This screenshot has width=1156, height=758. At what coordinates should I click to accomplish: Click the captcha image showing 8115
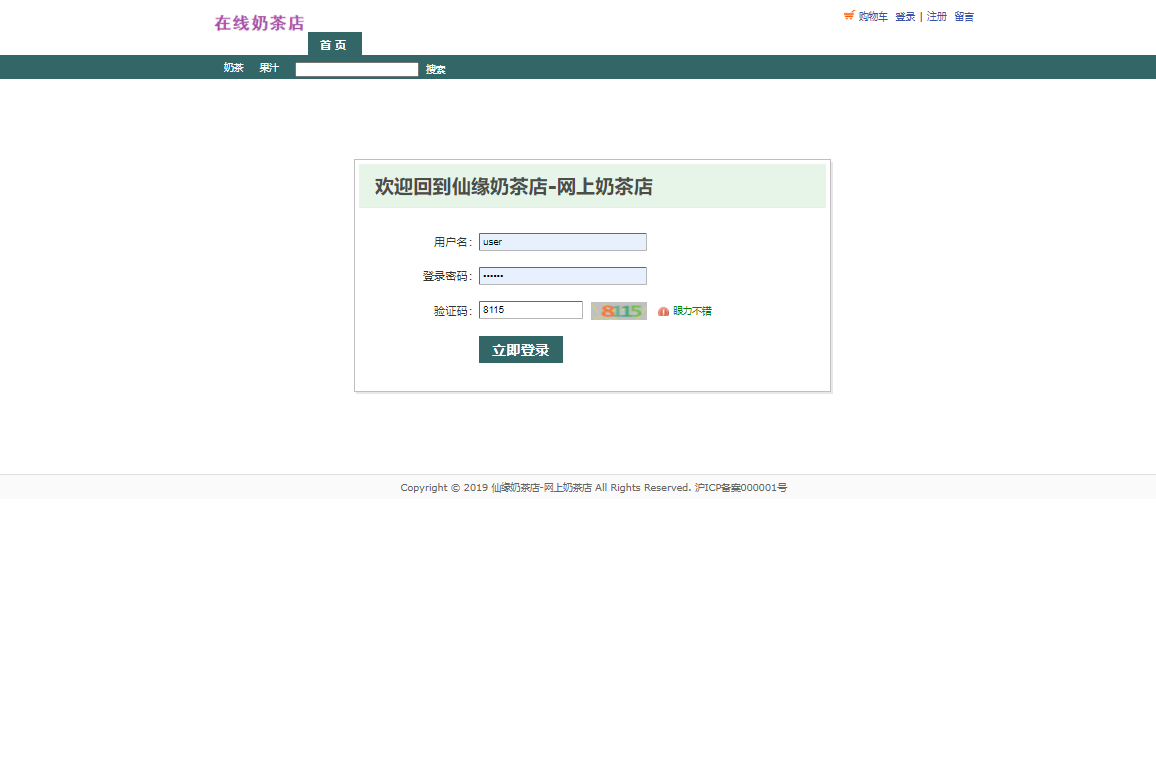coord(618,311)
